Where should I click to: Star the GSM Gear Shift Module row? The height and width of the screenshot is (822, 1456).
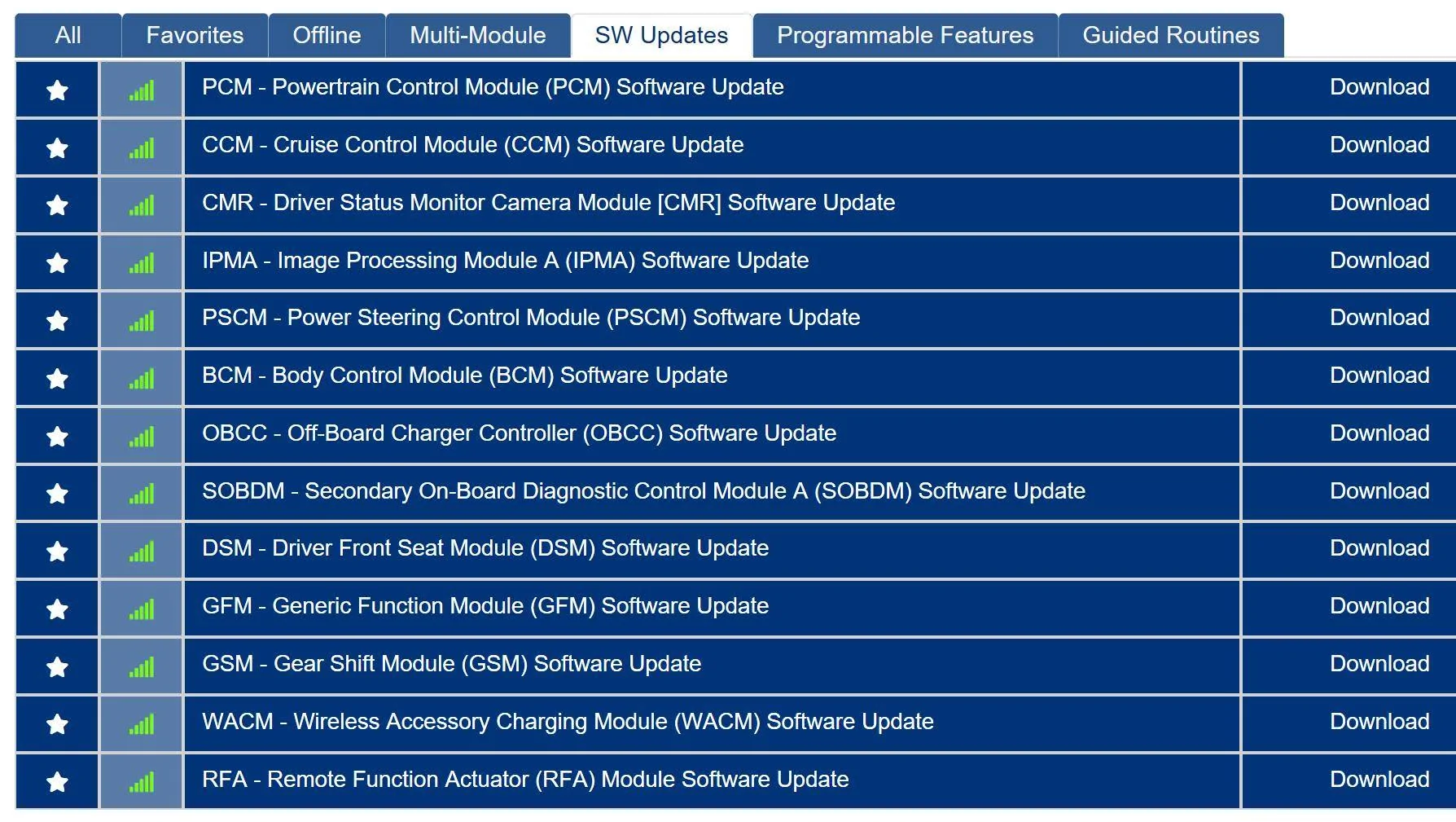[x=57, y=666]
